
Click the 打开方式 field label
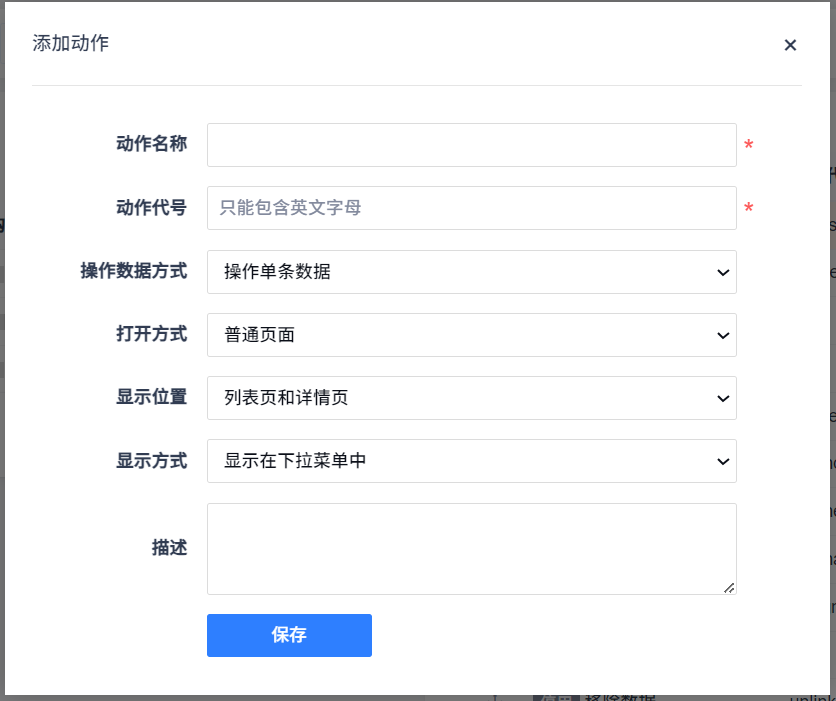point(151,334)
